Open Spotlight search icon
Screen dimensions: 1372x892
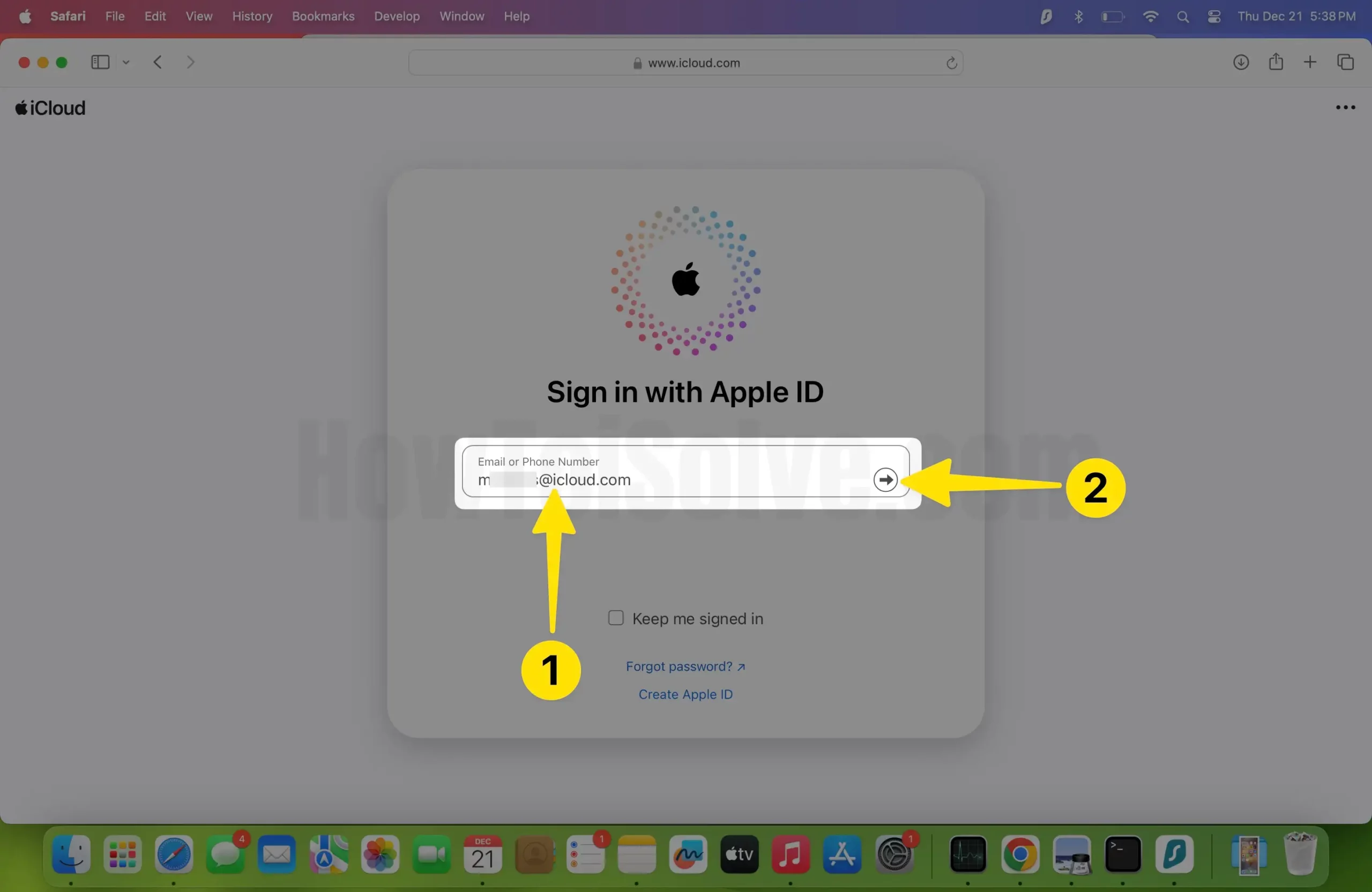[1182, 17]
